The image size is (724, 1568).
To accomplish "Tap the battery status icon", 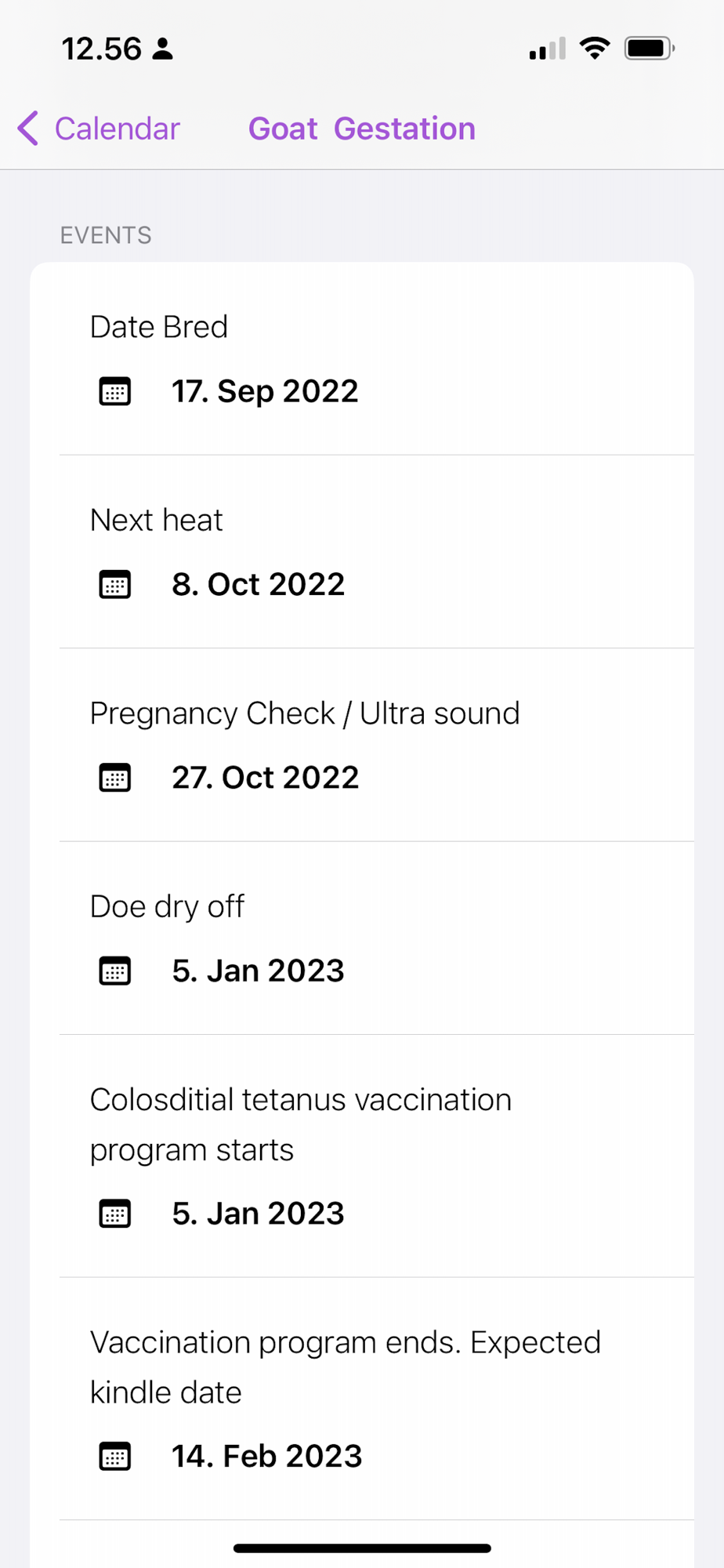I will pos(649,49).
